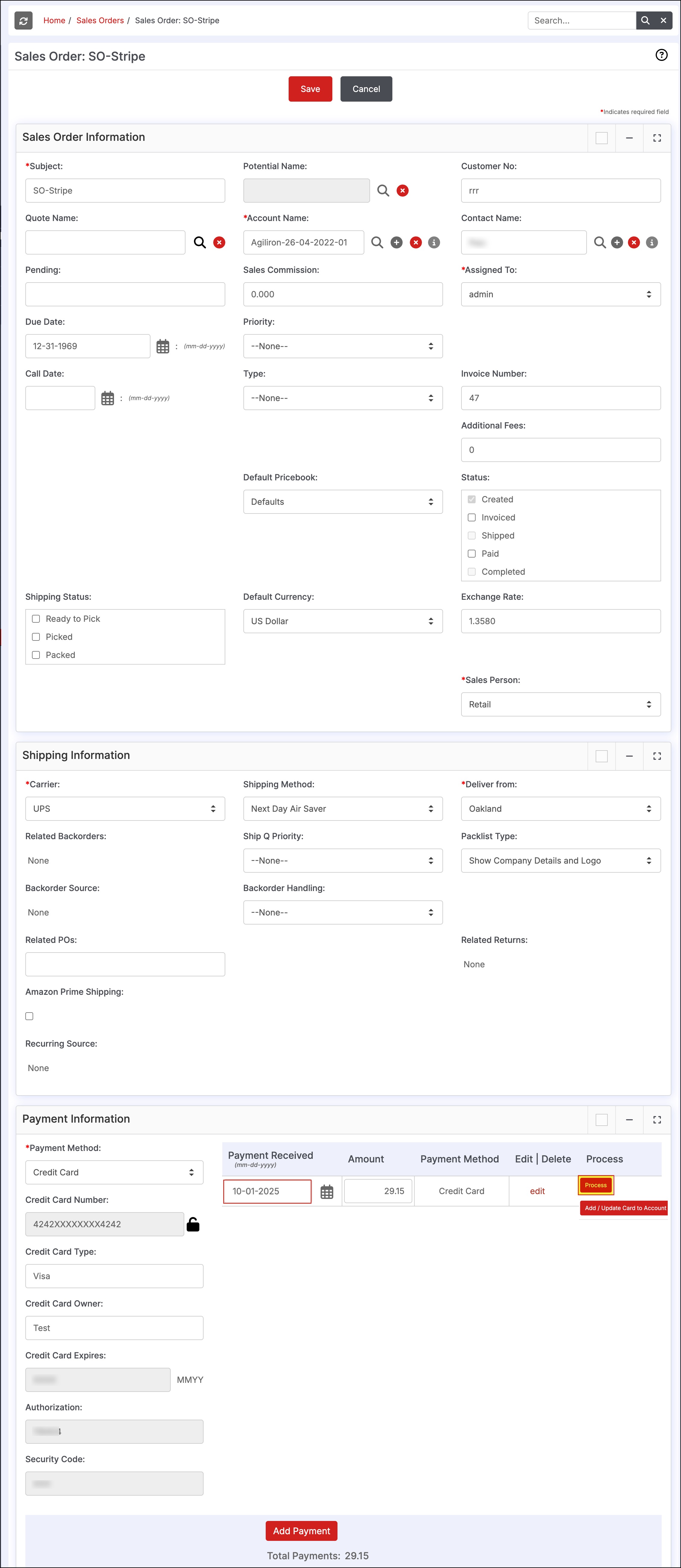The width and height of the screenshot is (681, 1568).
Task: Expand the Assigned To admin dropdown
Action: 560,294
